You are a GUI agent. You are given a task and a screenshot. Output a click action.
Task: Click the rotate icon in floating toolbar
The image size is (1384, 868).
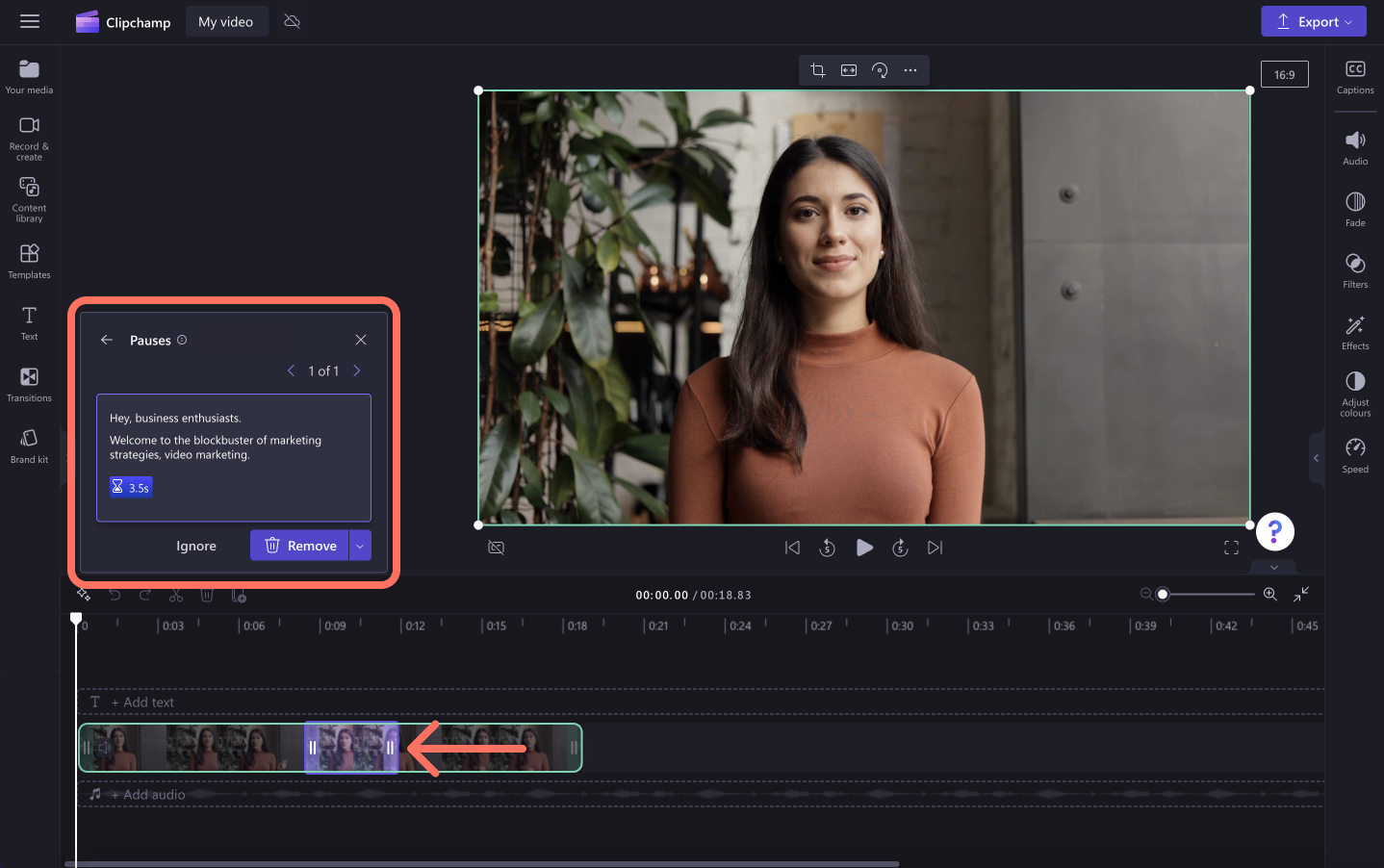click(x=880, y=70)
